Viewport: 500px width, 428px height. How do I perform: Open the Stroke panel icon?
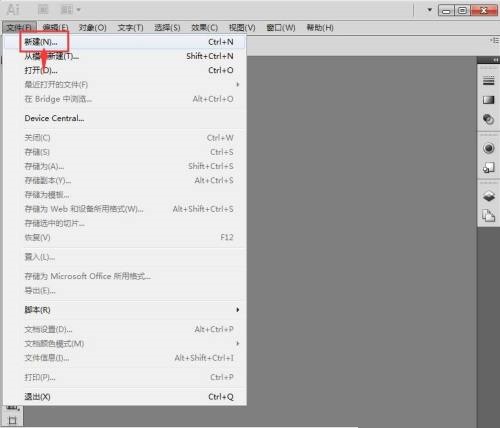[x=489, y=80]
